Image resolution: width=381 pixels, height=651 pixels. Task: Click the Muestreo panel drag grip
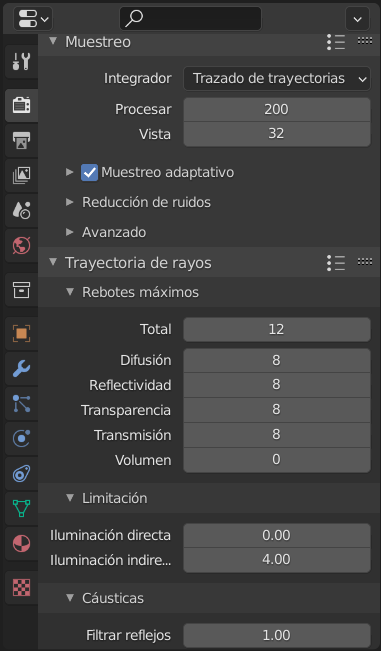point(365,41)
